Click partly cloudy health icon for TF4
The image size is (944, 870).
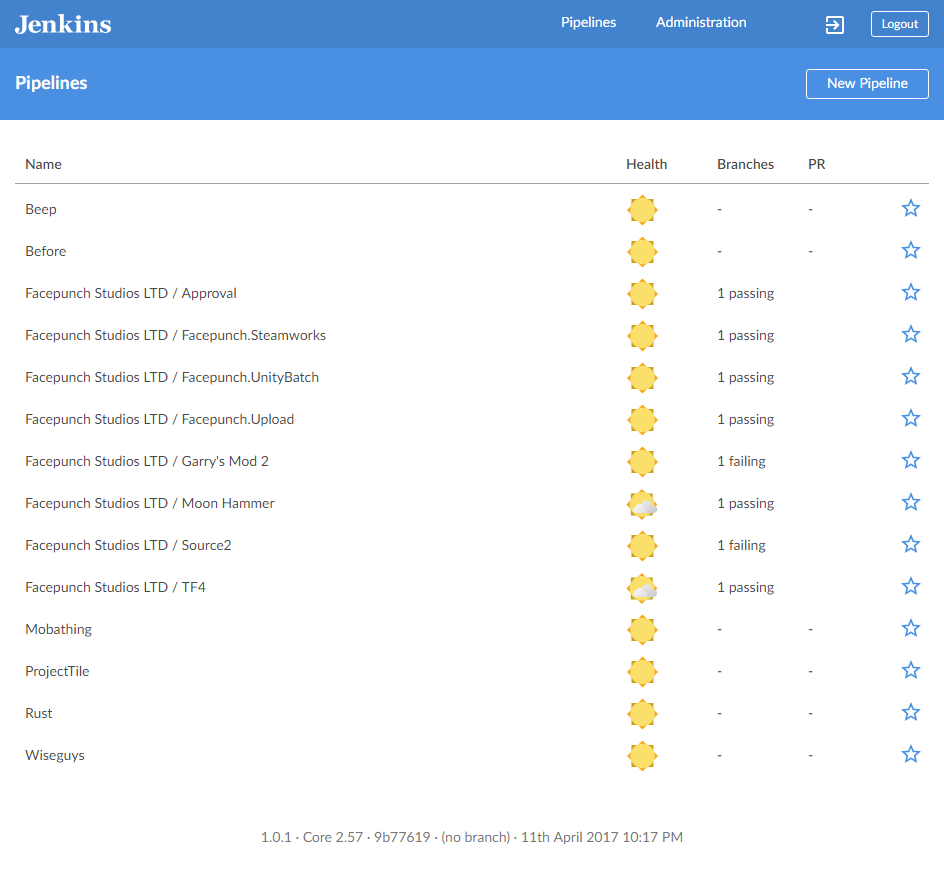click(642, 588)
